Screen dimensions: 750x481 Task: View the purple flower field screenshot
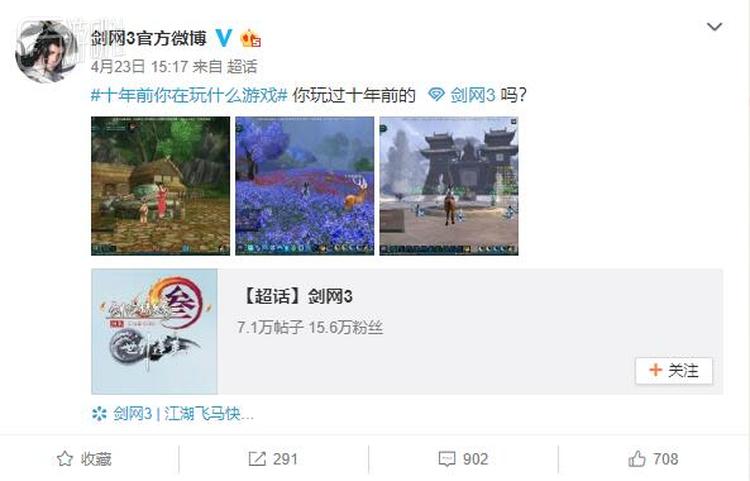[x=305, y=186]
